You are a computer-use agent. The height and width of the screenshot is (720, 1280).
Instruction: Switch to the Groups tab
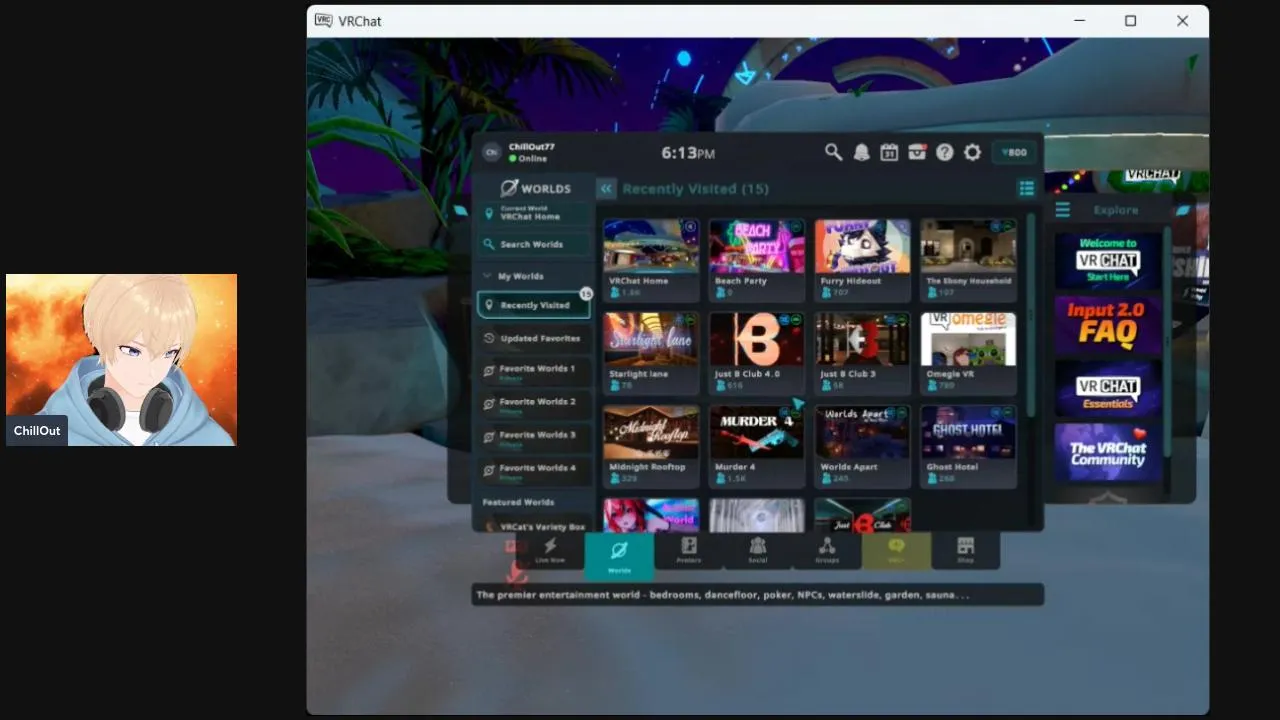[827, 551]
